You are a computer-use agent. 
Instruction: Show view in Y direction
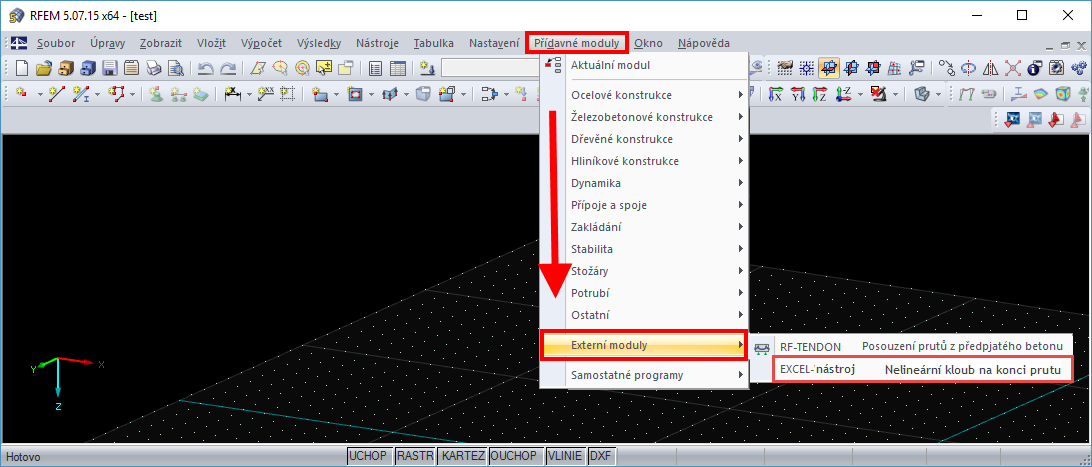pyautogui.click(x=797, y=93)
